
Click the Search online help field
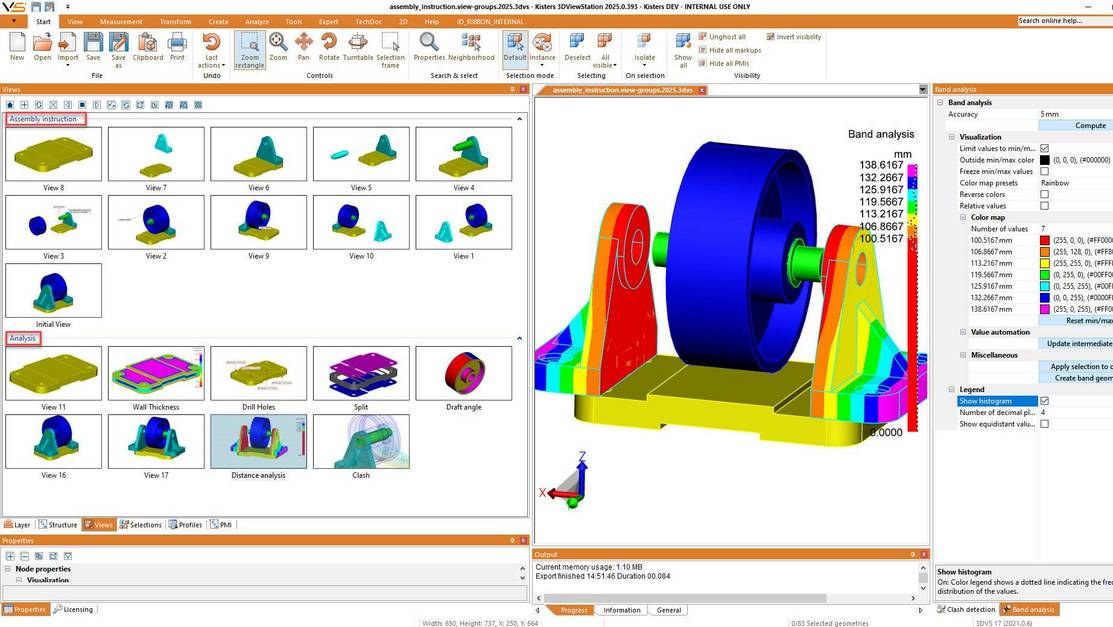[1065, 21]
